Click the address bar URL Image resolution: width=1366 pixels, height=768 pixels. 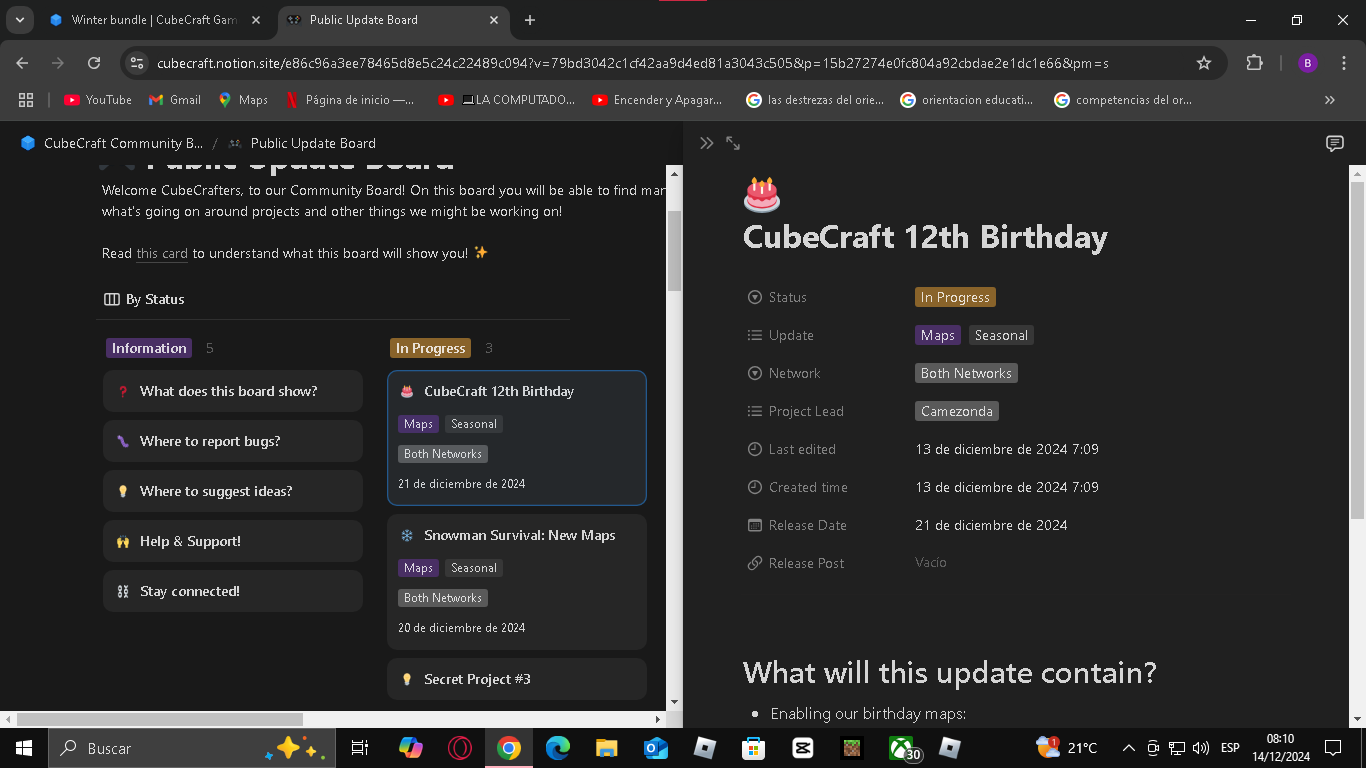coord(632,63)
